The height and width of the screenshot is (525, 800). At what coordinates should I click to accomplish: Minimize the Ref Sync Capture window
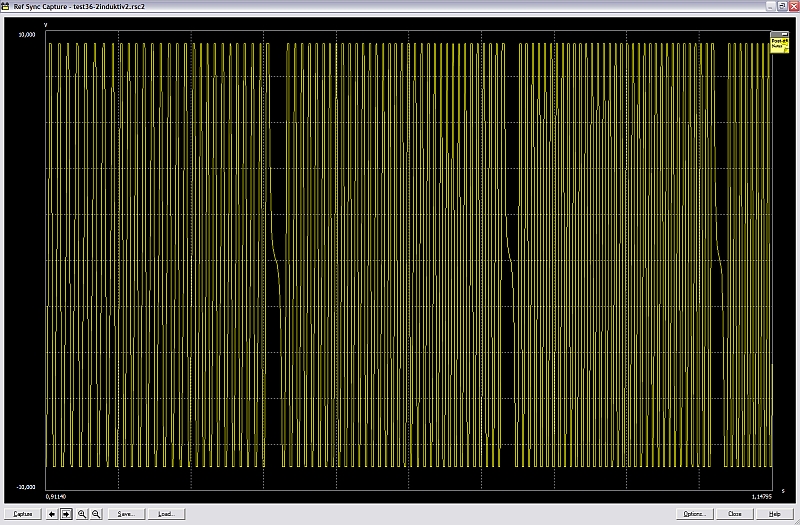771,6
